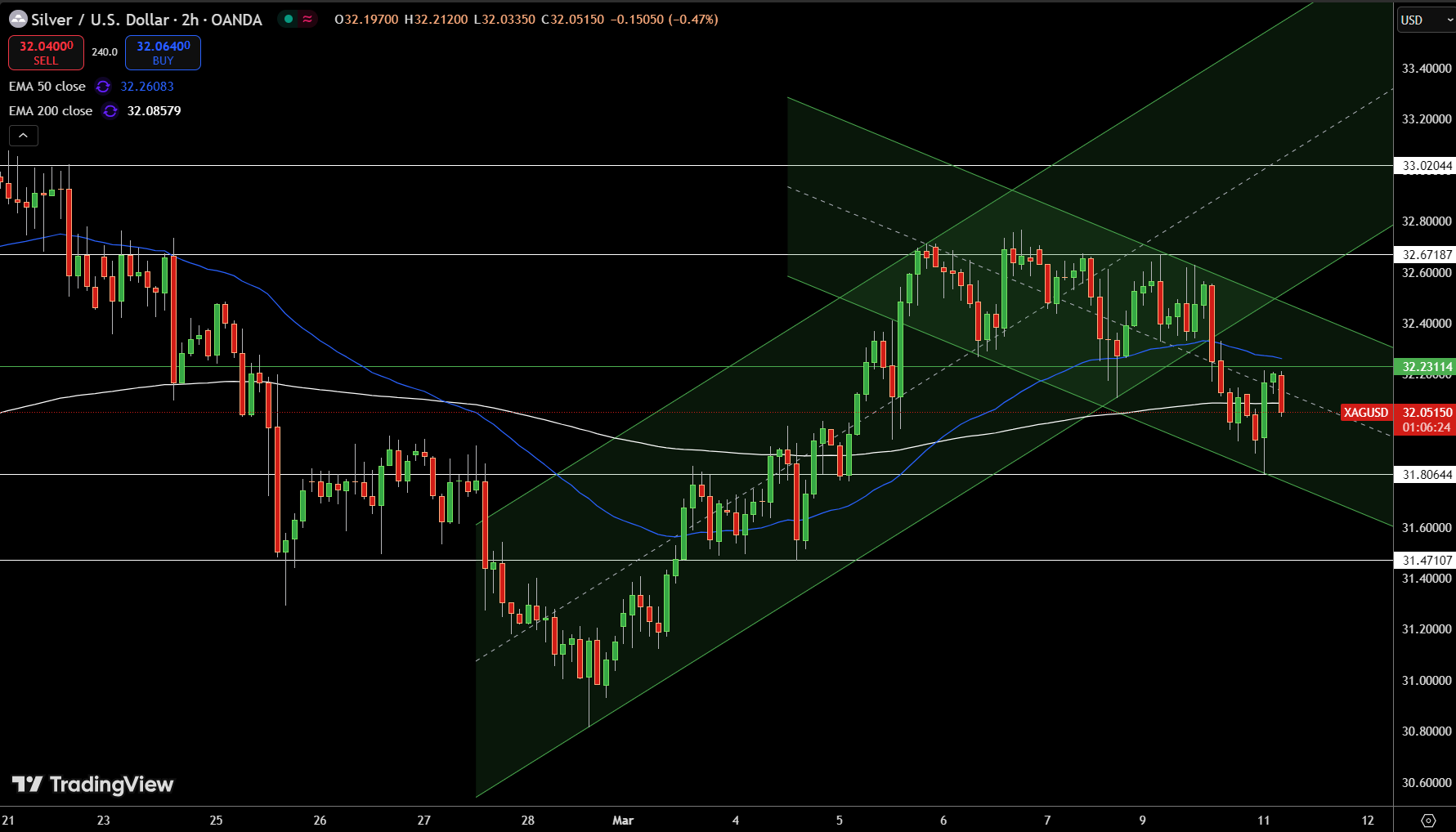Click the date 11 on time axis
This screenshot has height=832, width=1456.
tap(1263, 820)
